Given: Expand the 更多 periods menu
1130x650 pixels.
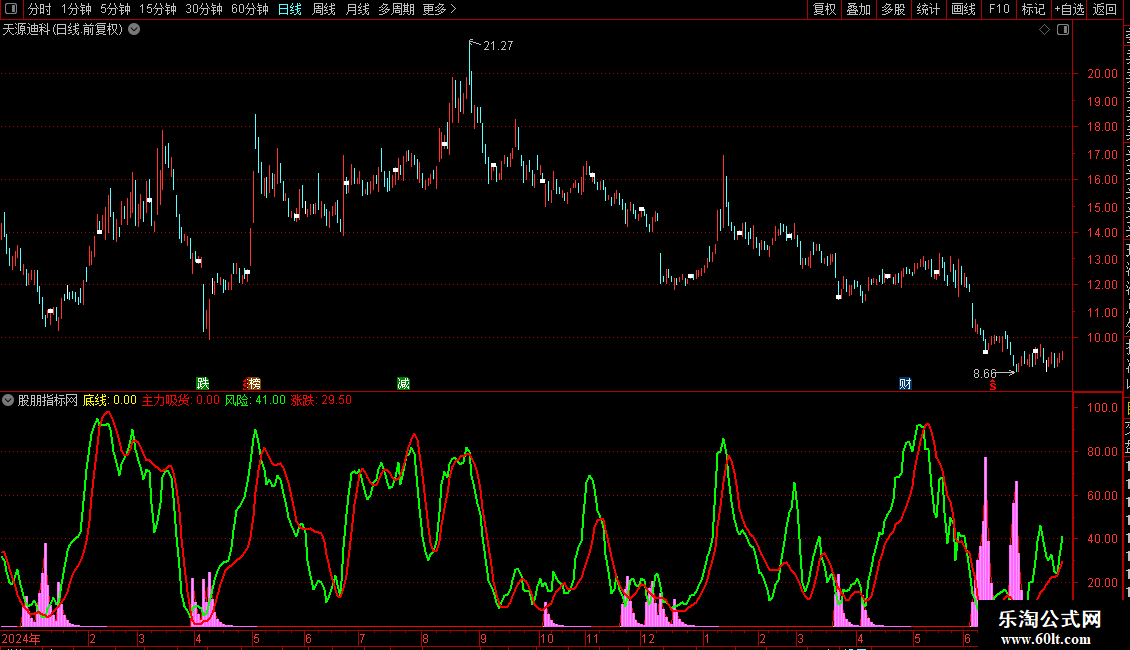Looking at the screenshot, I should (439, 9).
